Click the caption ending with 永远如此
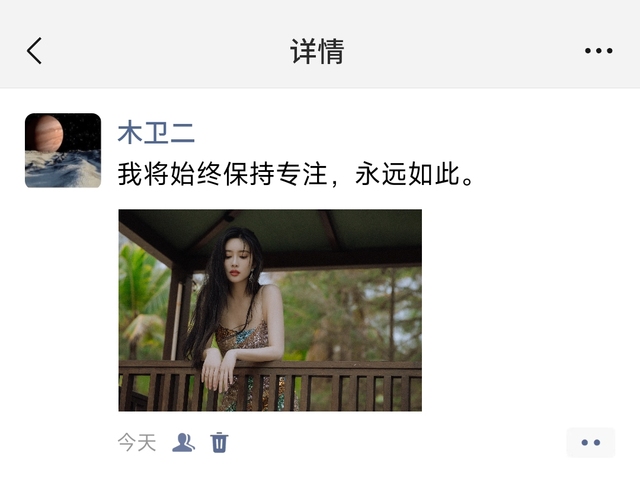The image size is (640, 488). coord(296,174)
